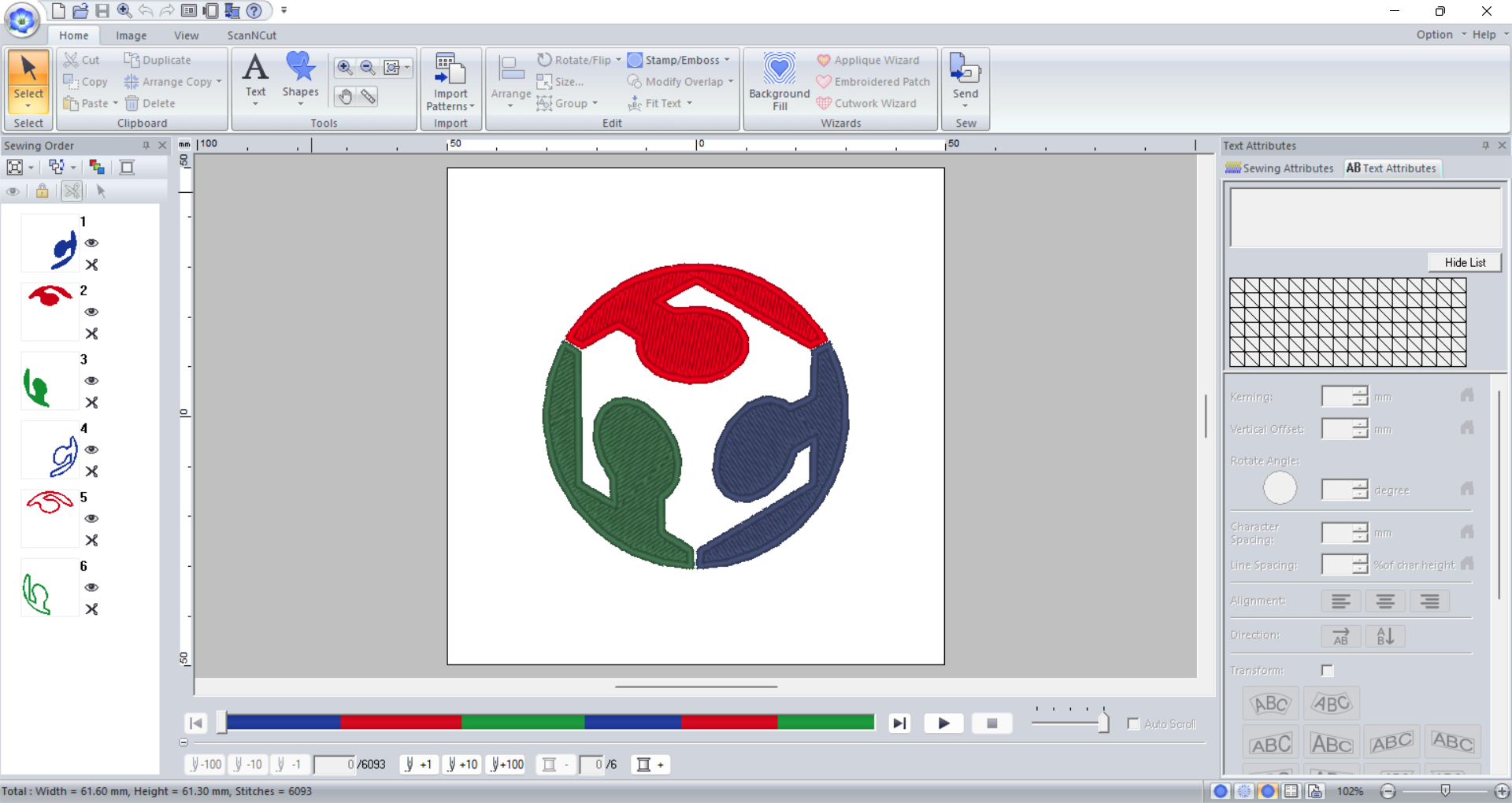Expand the Quick Access toolbar customize arrow
This screenshot has height=803, width=1512.
pyautogui.click(x=284, y=10)
